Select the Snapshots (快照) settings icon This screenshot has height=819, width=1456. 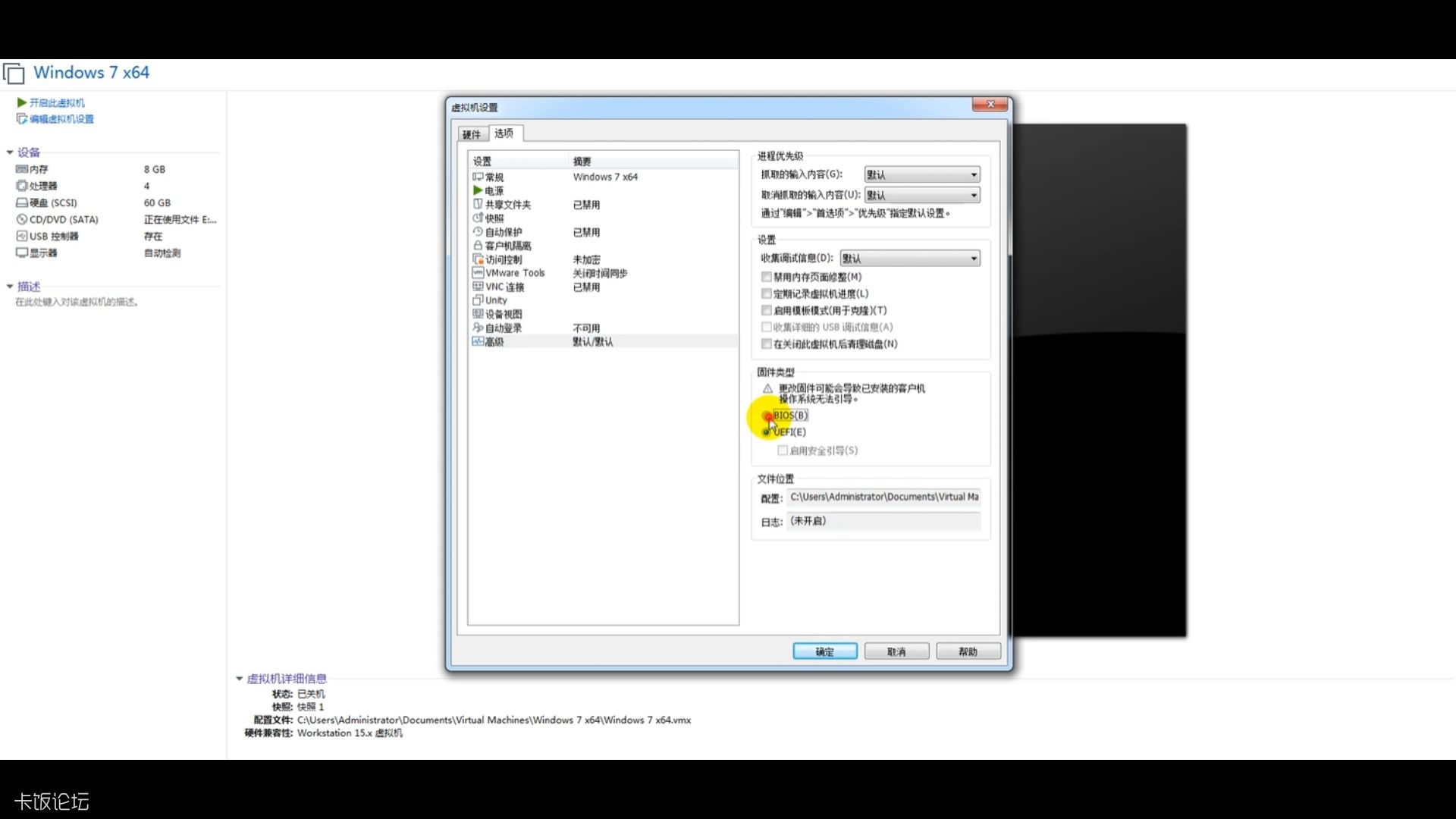(478, 218)
